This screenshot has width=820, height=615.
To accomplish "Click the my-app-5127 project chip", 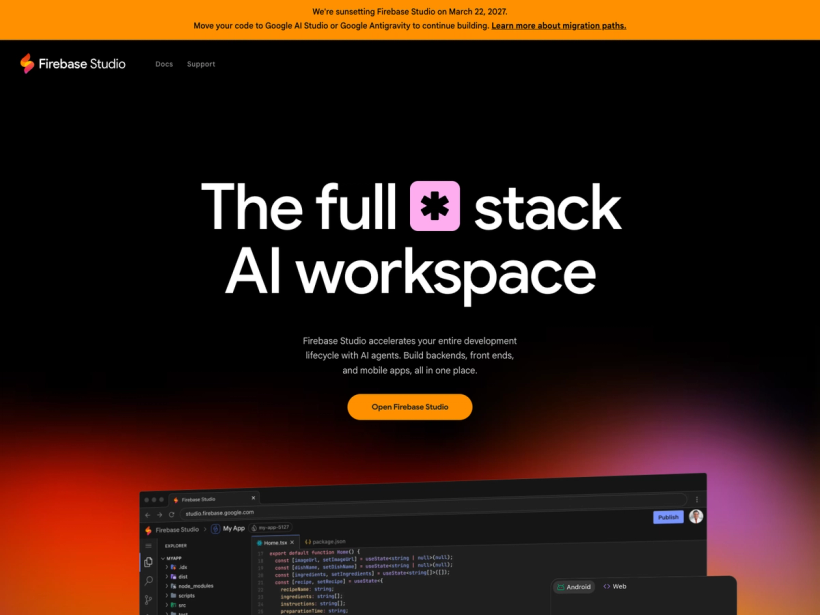I will pos(270,528).
